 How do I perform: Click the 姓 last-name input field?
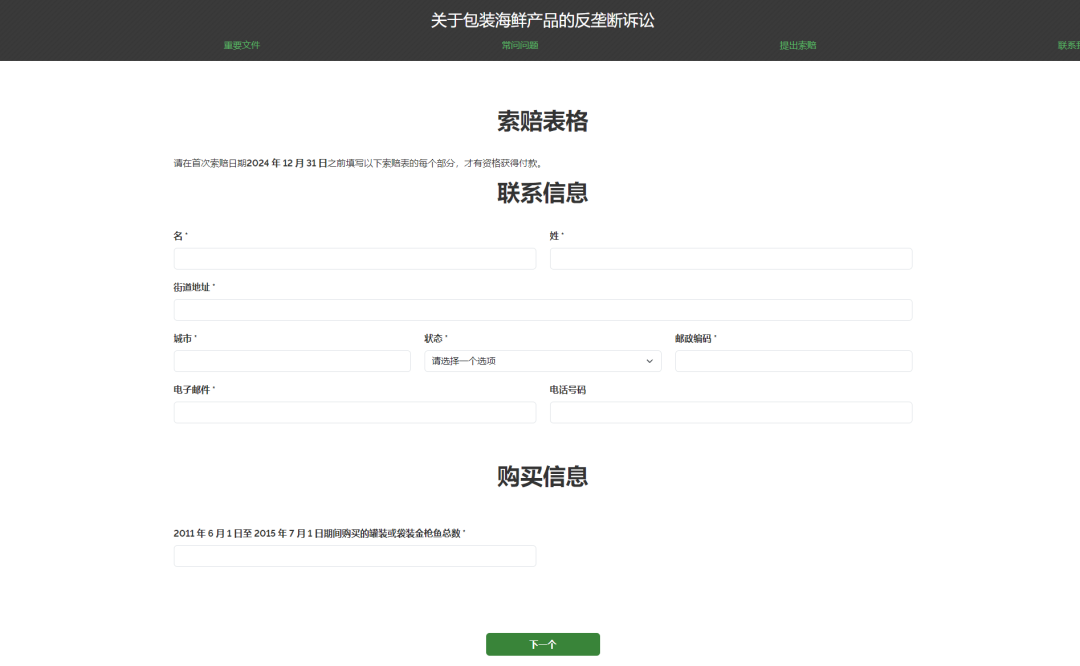click(x=731, y=258)
